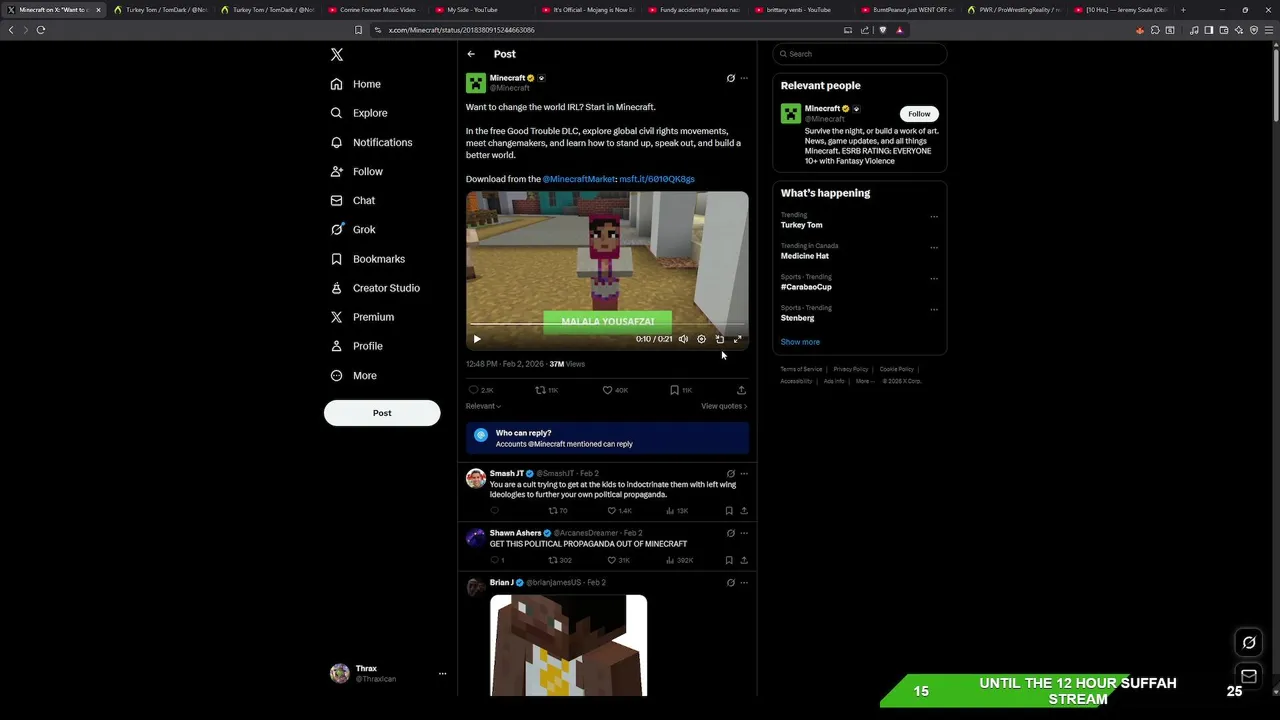Seek on the video progress bar
Viewport: 1280px width, 720px height.
point(607,325)
